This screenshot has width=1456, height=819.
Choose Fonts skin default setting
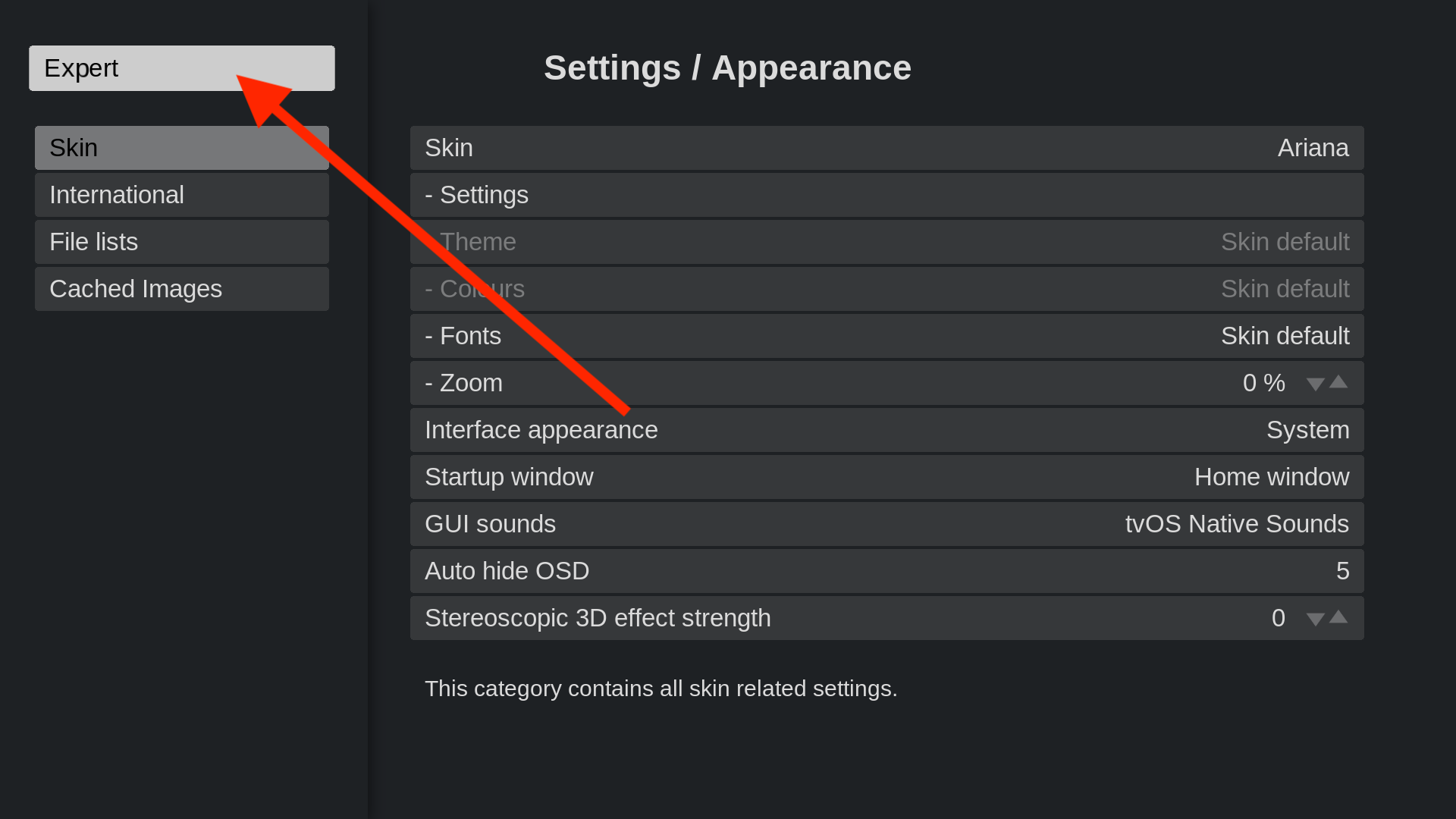(886, 336)
